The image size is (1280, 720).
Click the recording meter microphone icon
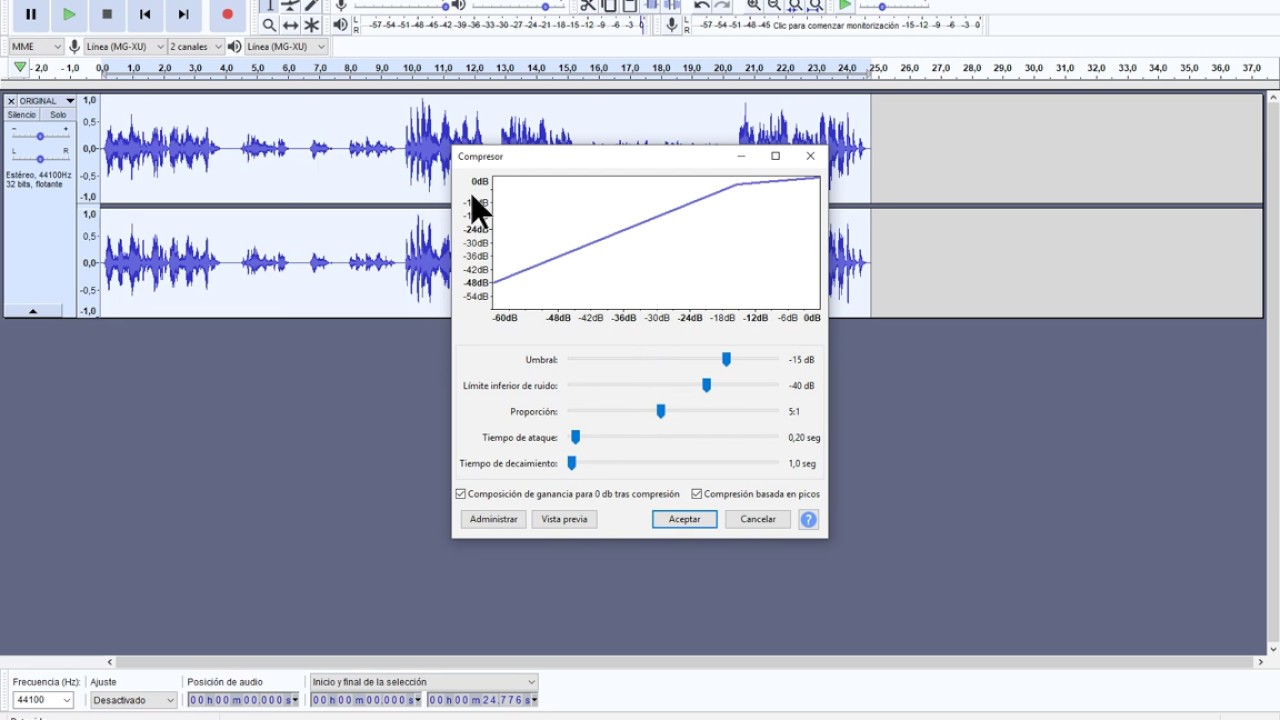[x=671, y=25]
